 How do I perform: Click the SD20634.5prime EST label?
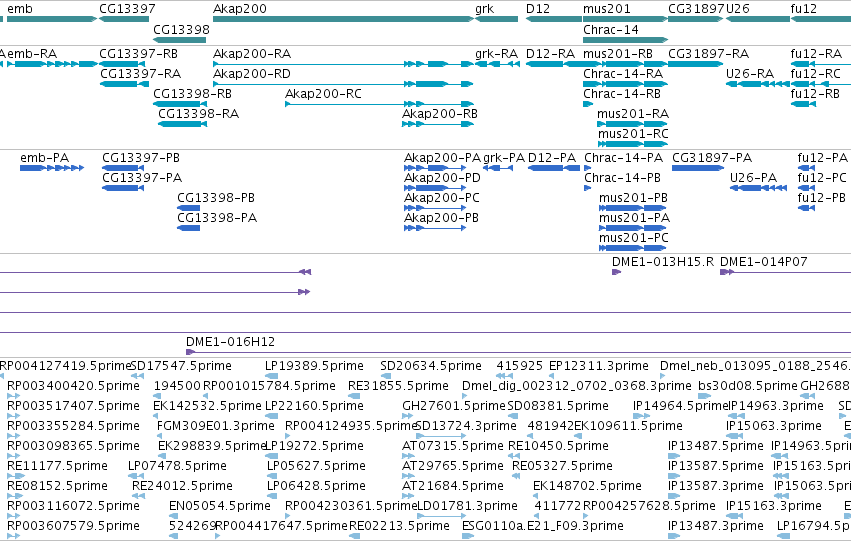(x=431, y=366)
